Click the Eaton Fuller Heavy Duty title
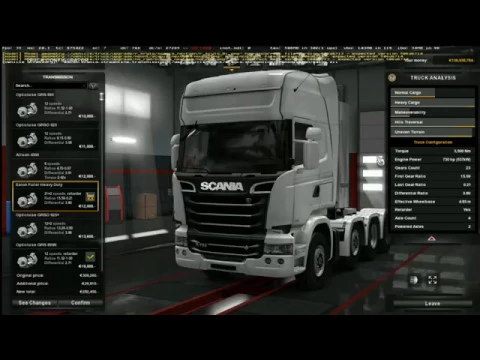The image size is (480, 360). (x=39, y=185)
